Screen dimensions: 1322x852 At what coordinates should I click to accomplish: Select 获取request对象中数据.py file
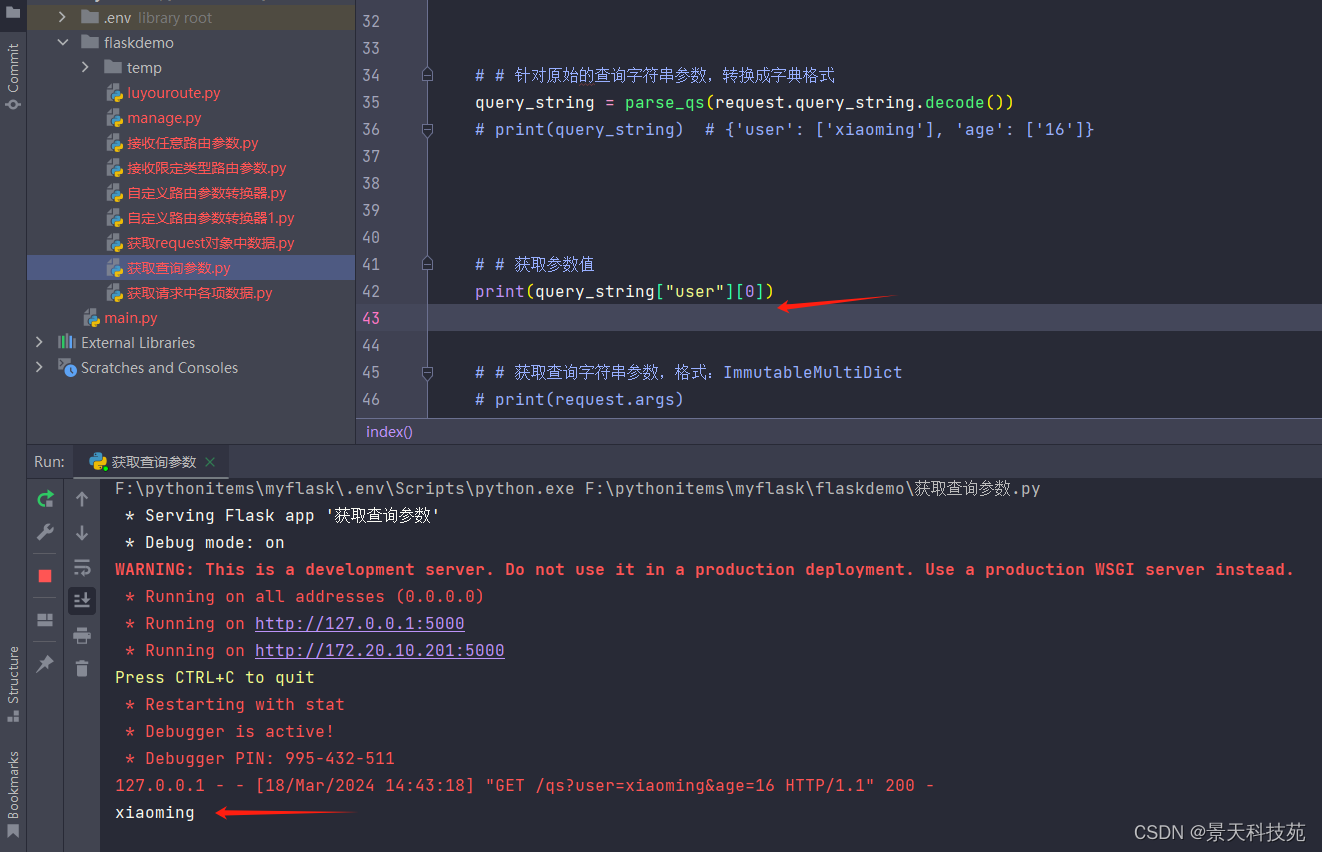[x=210, y=243]
